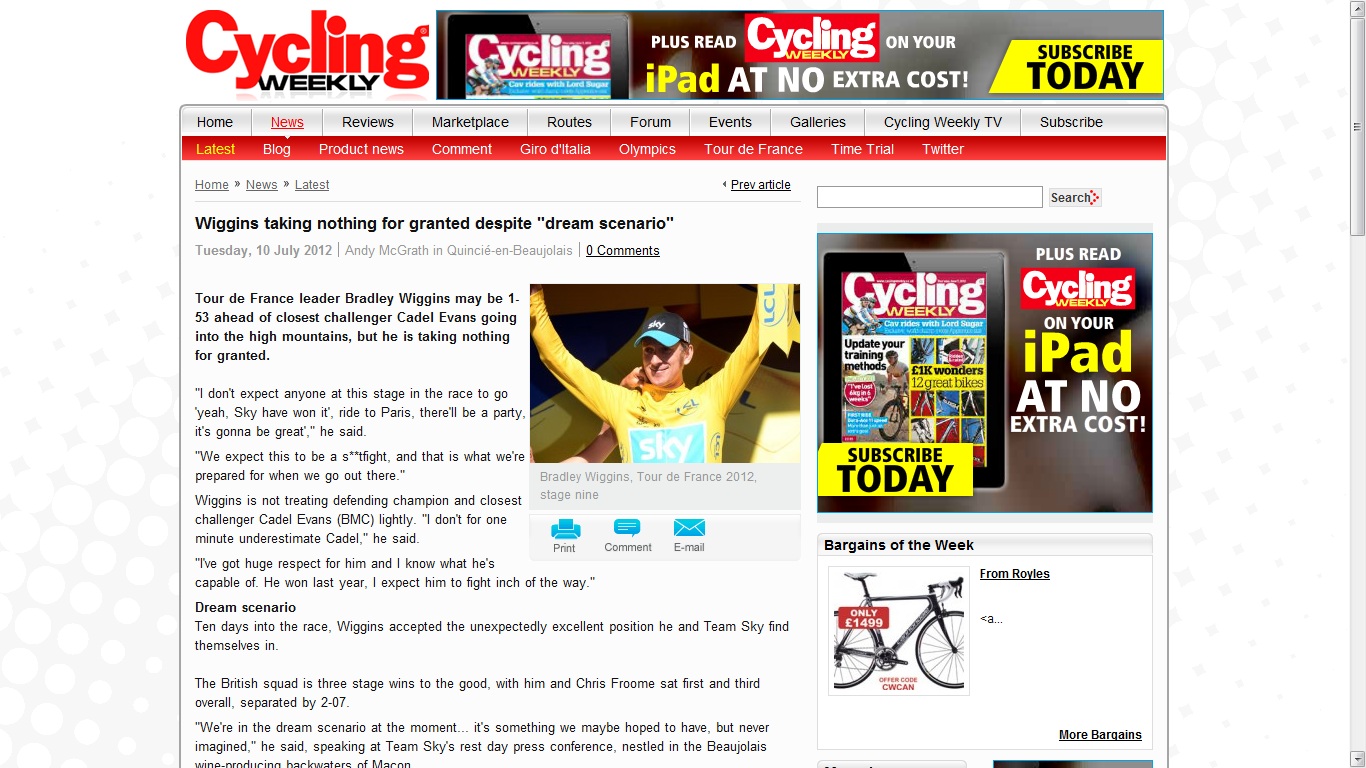Screen dimensions: 1366x768
Task: Click the Print icon below the photo
Action: (565, 529)
